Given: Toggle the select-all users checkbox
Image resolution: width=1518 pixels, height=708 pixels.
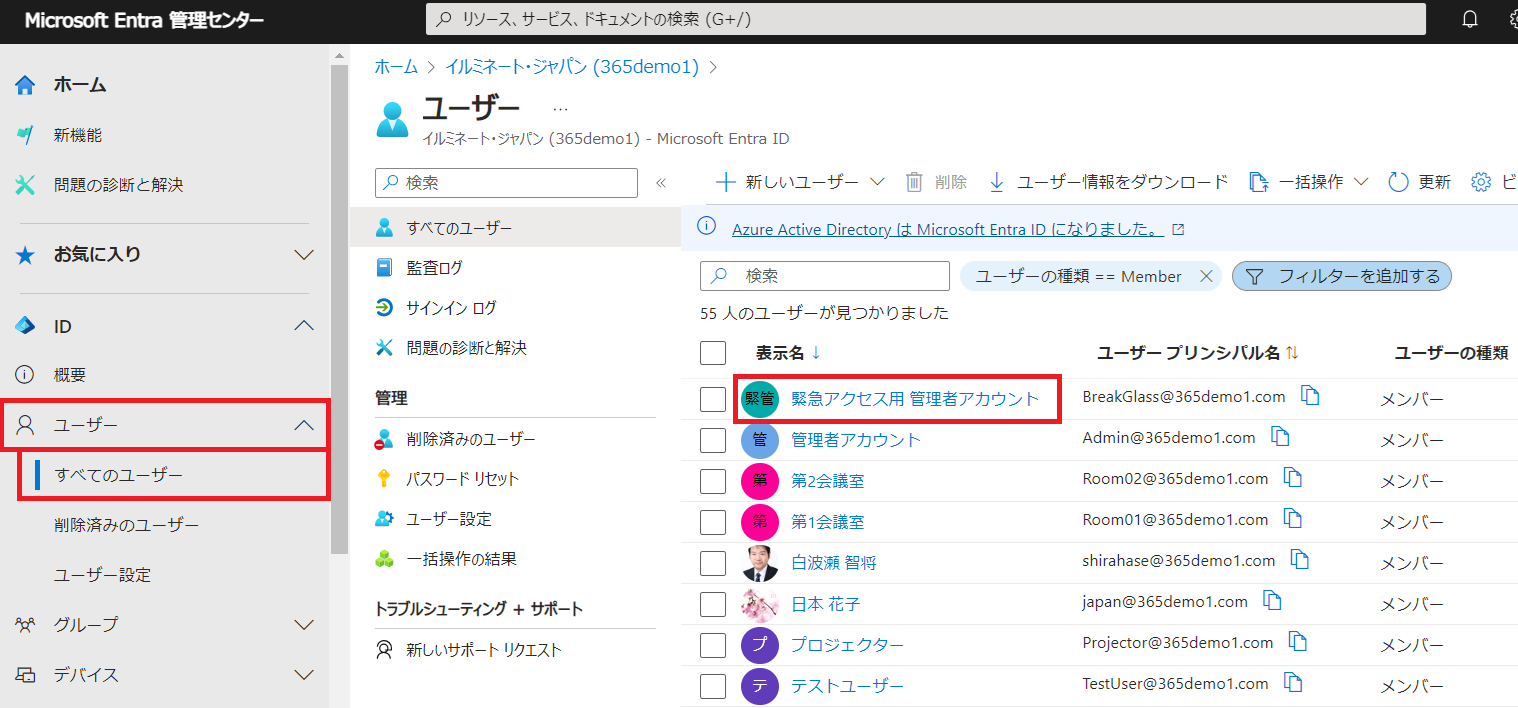Looking at the screenshot, I should coord(713,353).
